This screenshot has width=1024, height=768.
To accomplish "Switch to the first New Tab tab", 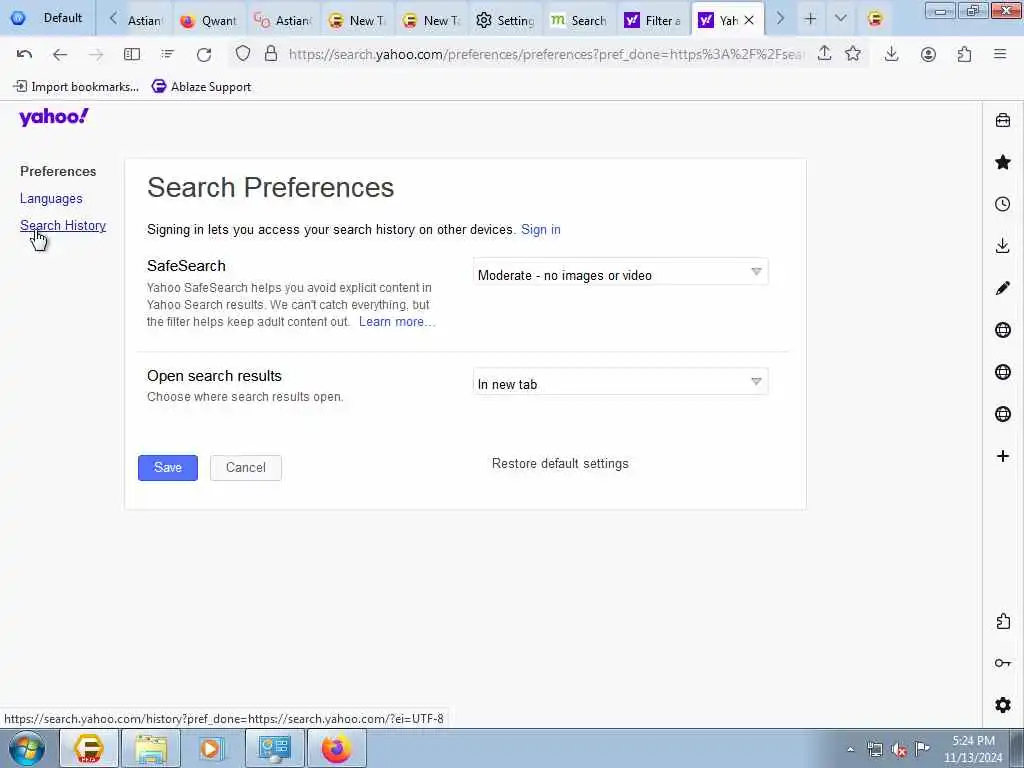I will pyautogui.click(x=357, y=20).
